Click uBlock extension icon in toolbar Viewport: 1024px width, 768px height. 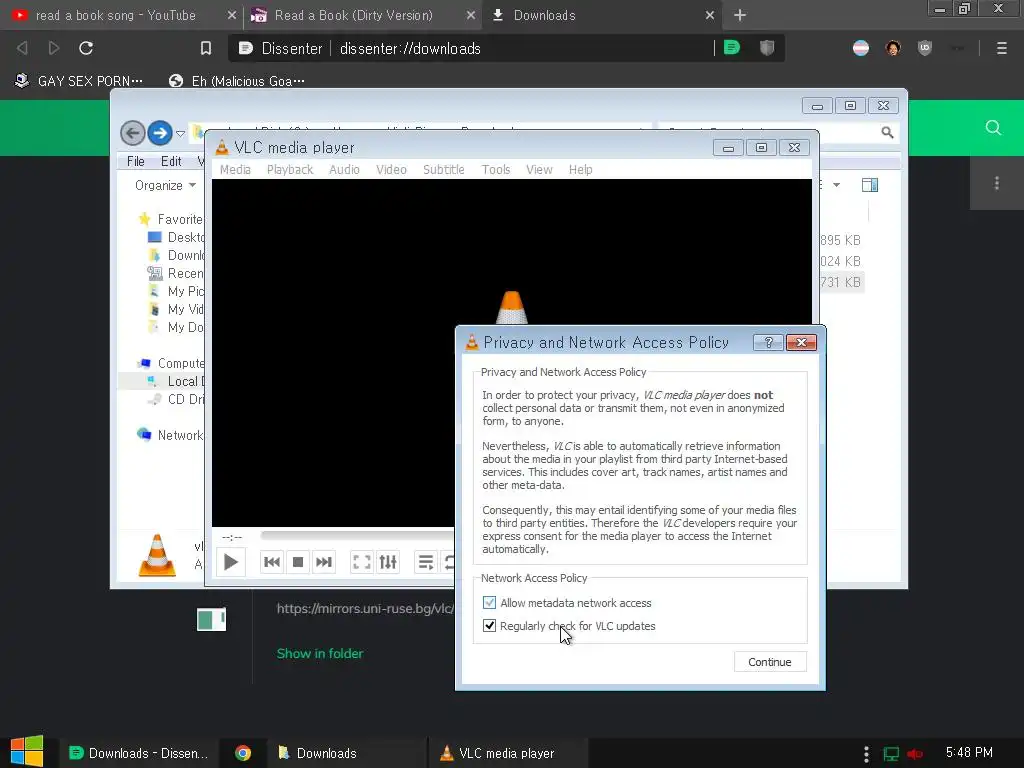(925, 48)
